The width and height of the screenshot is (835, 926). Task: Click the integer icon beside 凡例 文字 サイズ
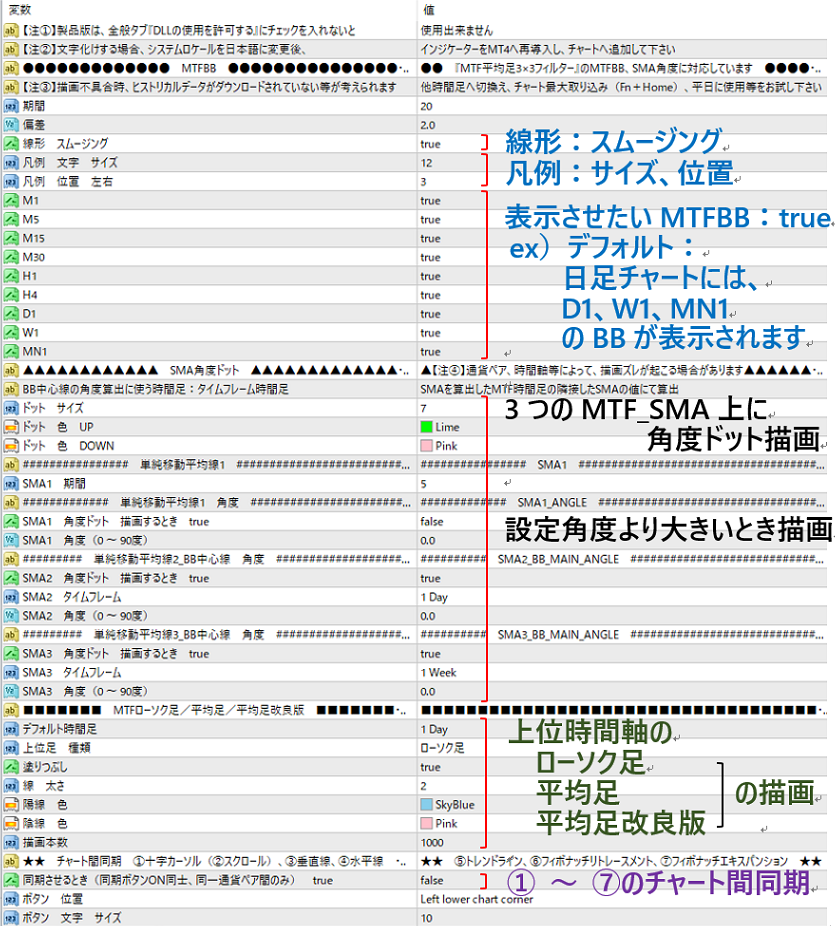[x=11, y=162]
